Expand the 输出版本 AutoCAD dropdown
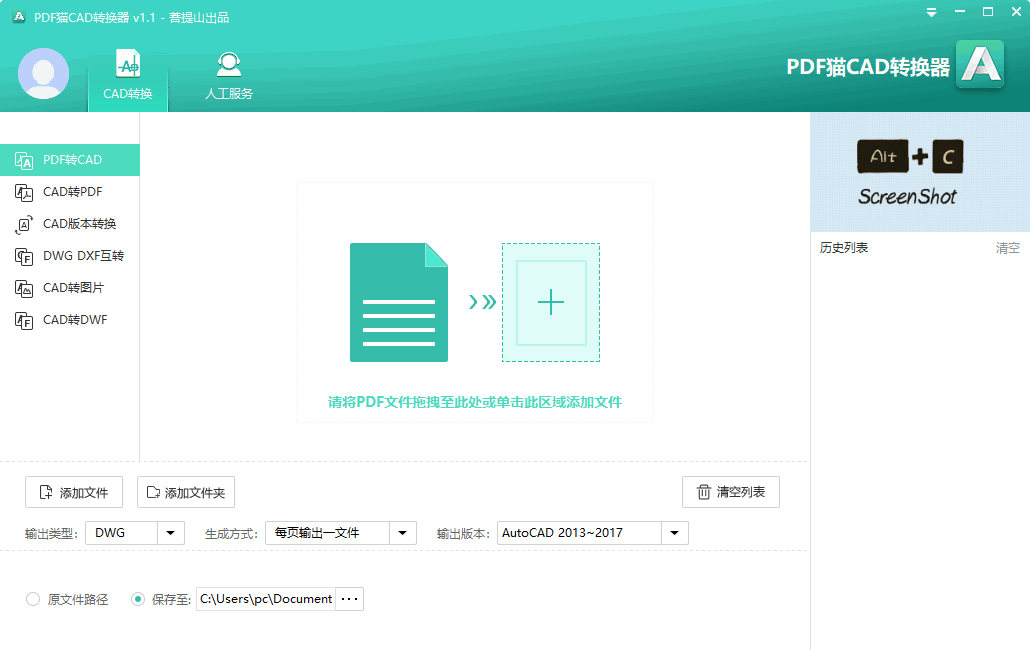This screenshot has width=1030, height=650. pyautogui.click(x=675, y=533)
